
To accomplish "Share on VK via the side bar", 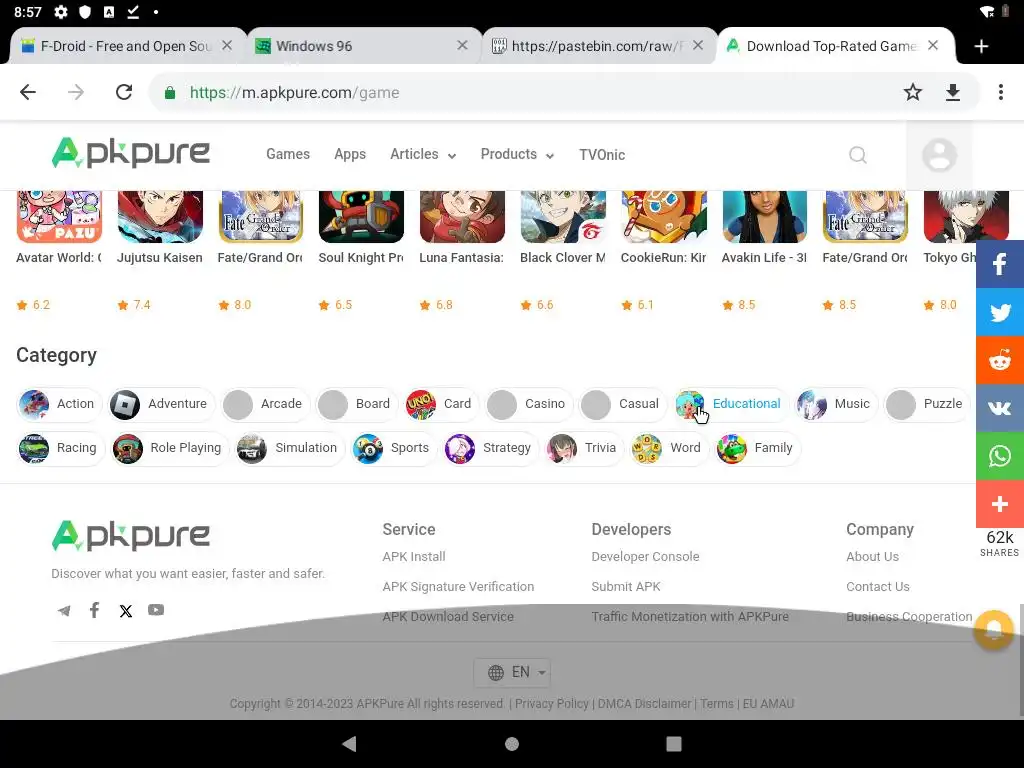I will [x=1000, y=408].
